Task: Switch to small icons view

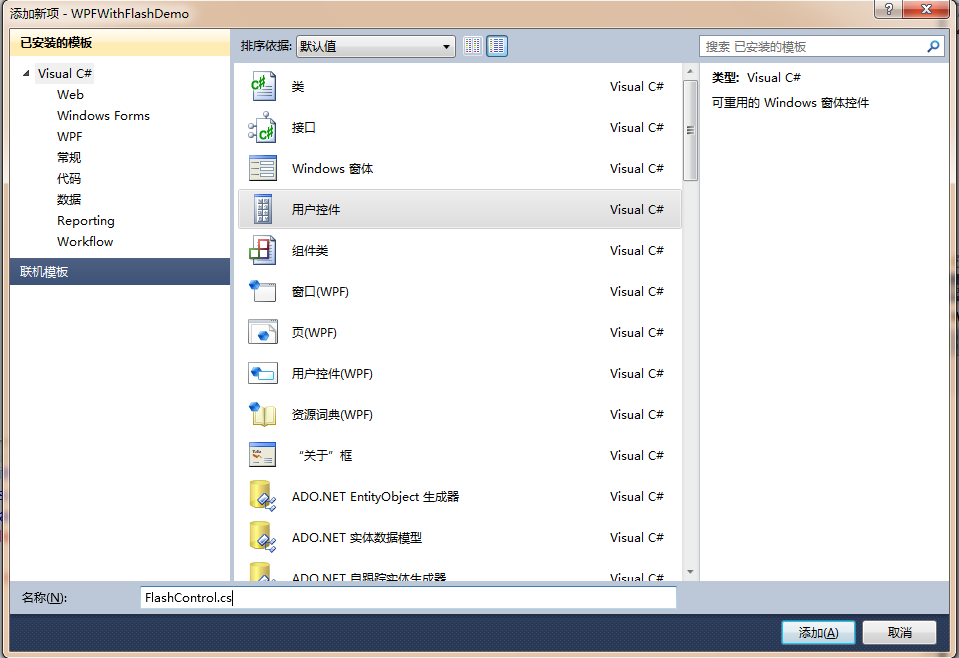Action: pos(472,46)
